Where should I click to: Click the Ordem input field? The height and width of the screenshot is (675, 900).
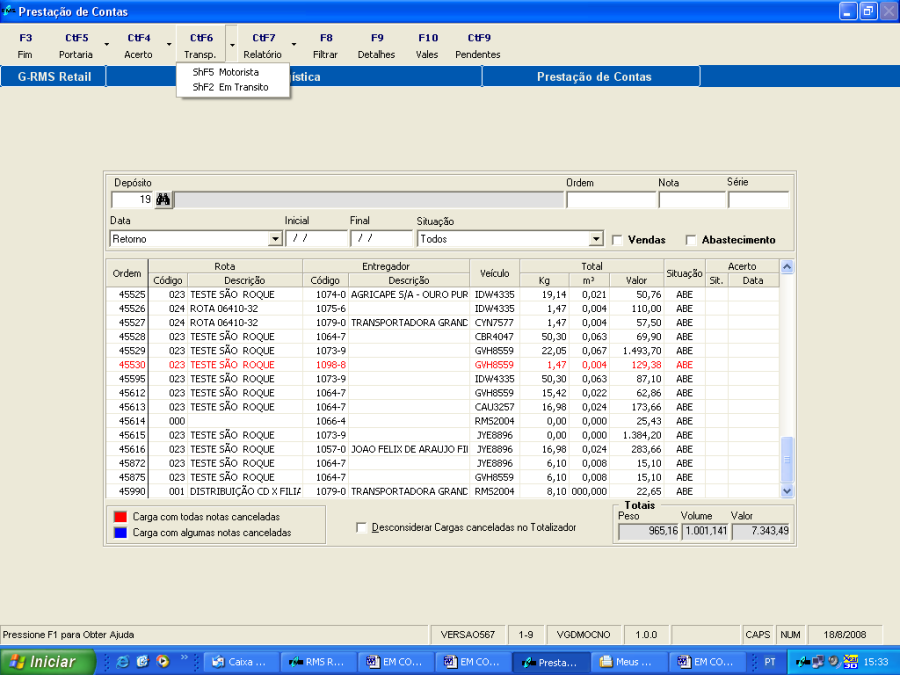611,200
